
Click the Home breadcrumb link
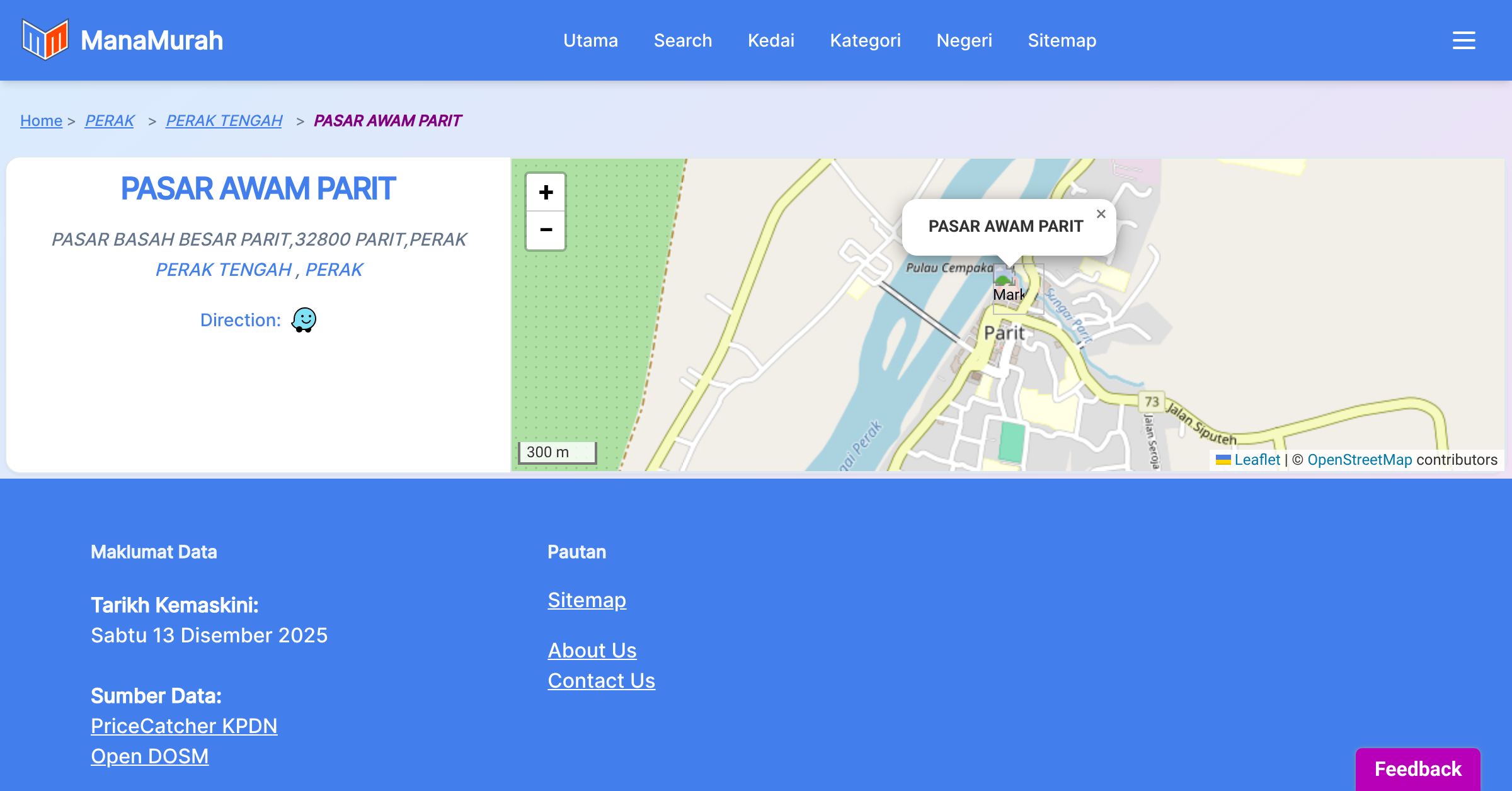coord(41,120)
